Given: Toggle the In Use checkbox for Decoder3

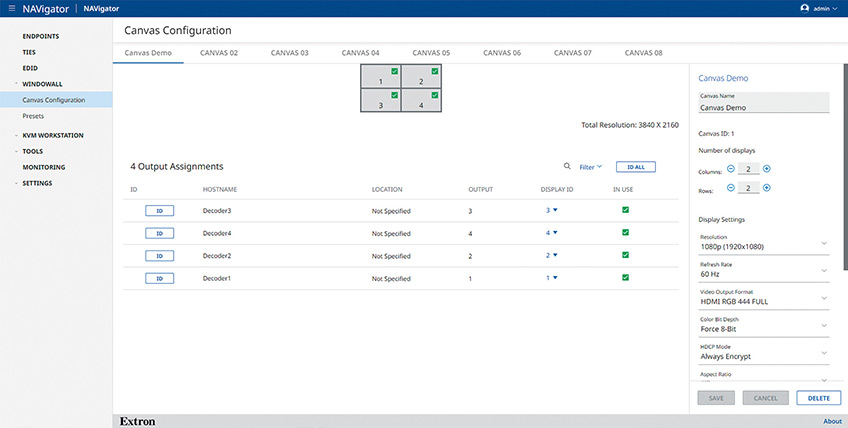Looking at the screenshot, I should pyautogui.click(x=625, y=210).
